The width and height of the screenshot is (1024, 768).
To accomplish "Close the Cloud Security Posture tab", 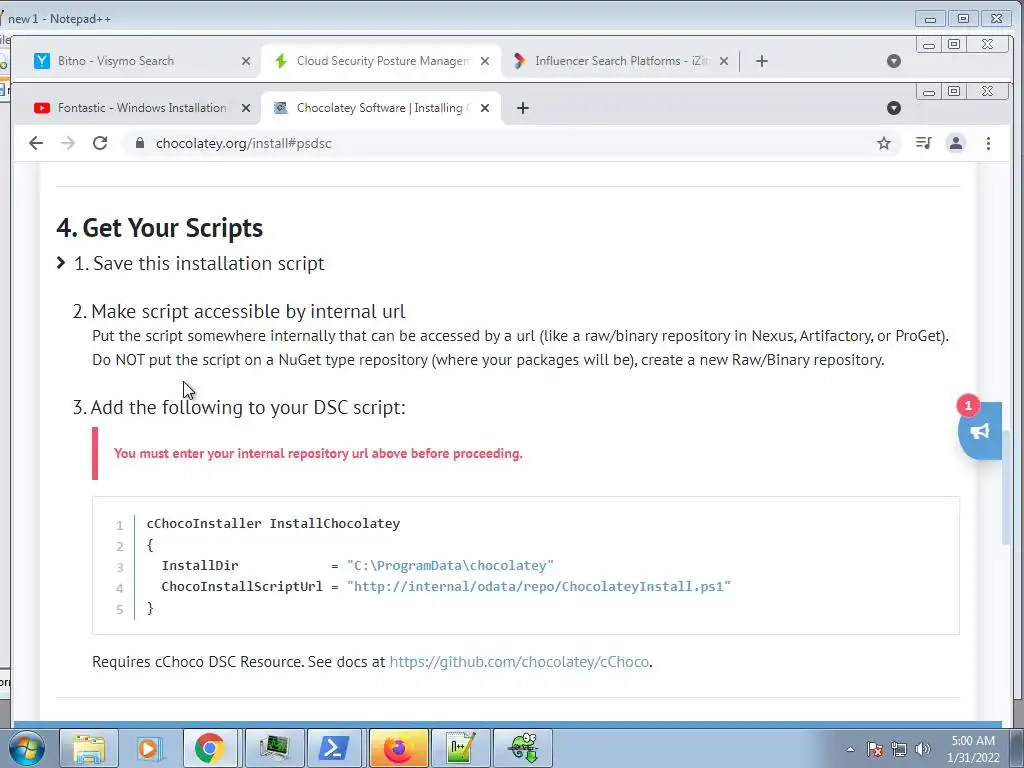I will point(485,61).
